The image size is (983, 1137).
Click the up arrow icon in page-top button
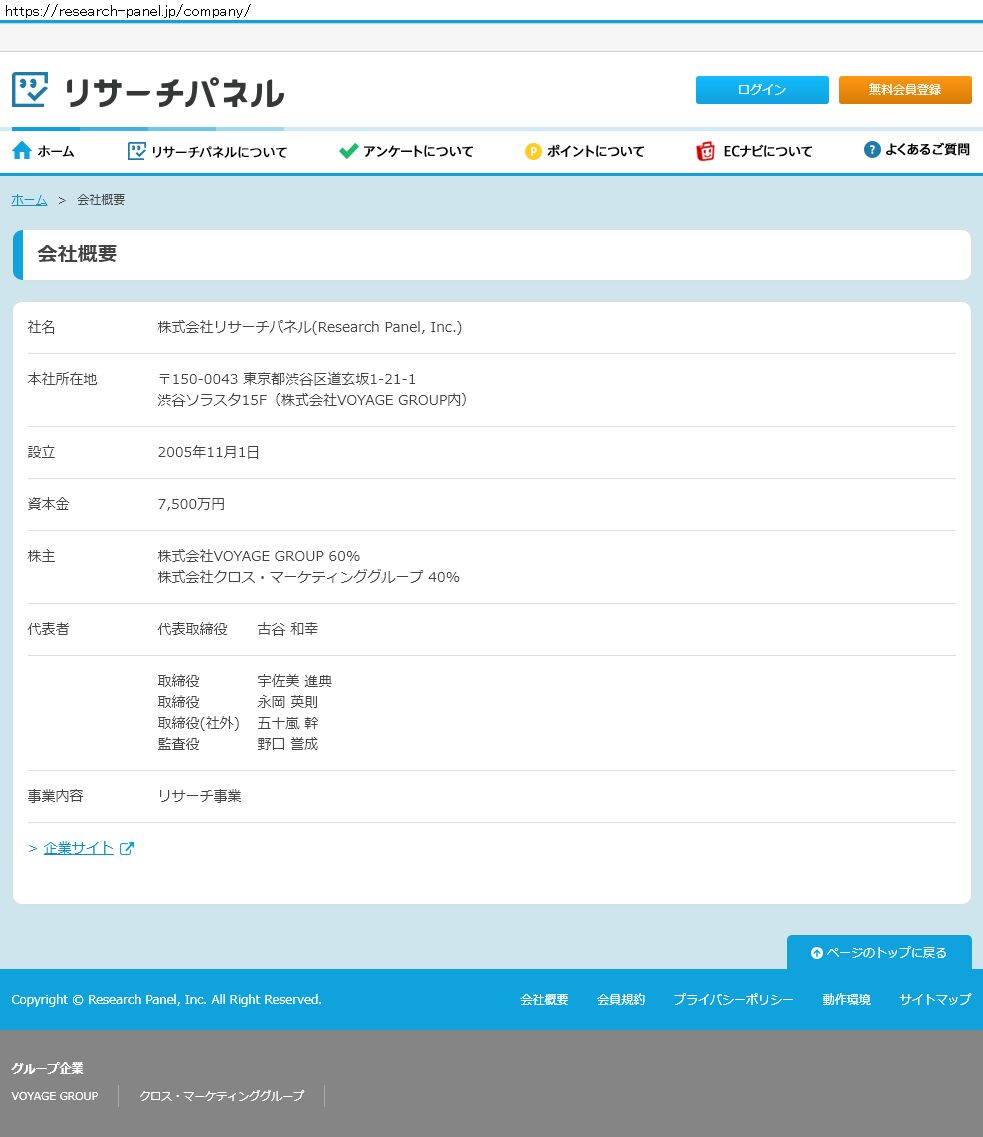pos(816,953)
